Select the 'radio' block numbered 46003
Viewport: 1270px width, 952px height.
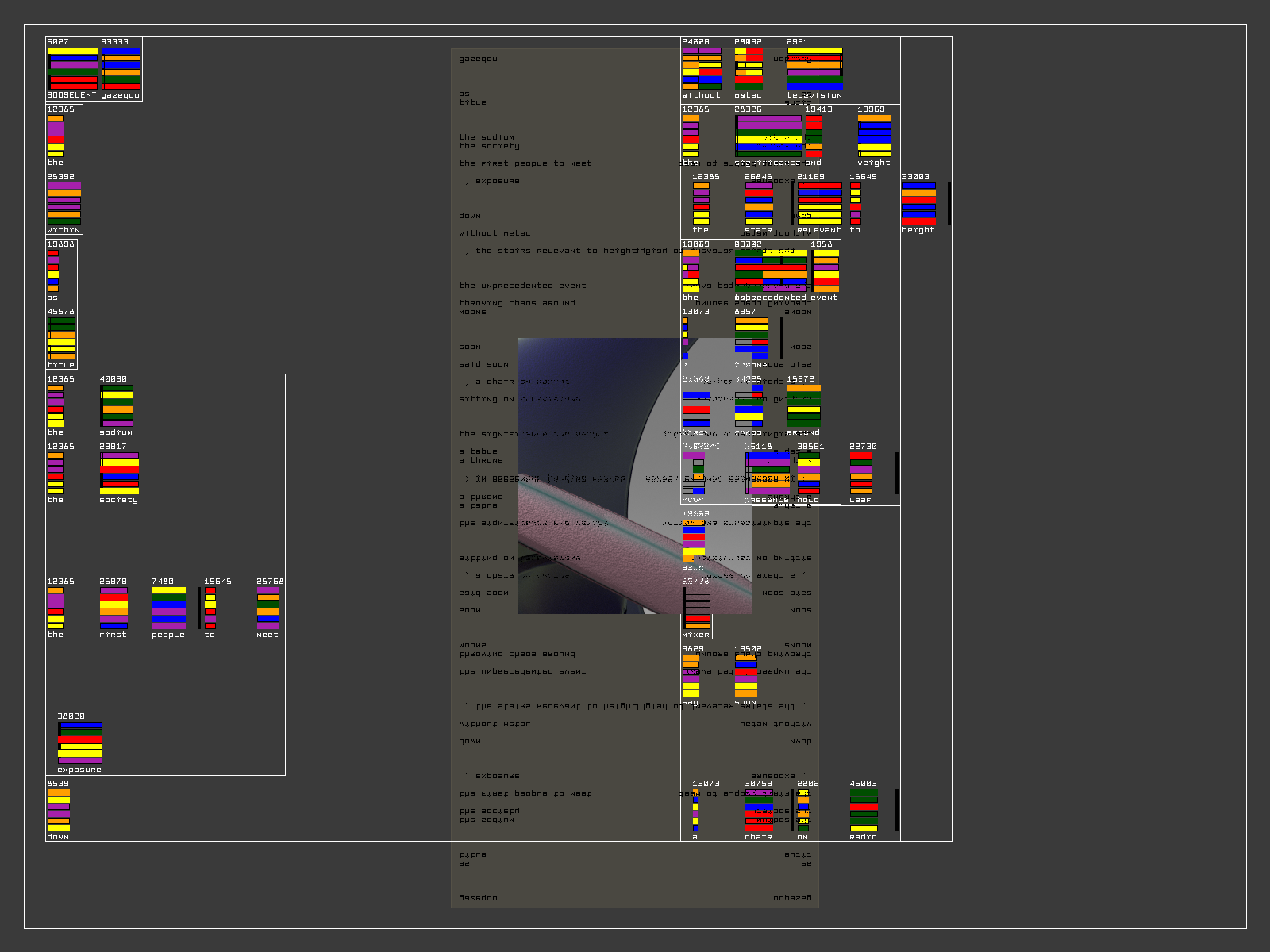[x=864, y=811]
